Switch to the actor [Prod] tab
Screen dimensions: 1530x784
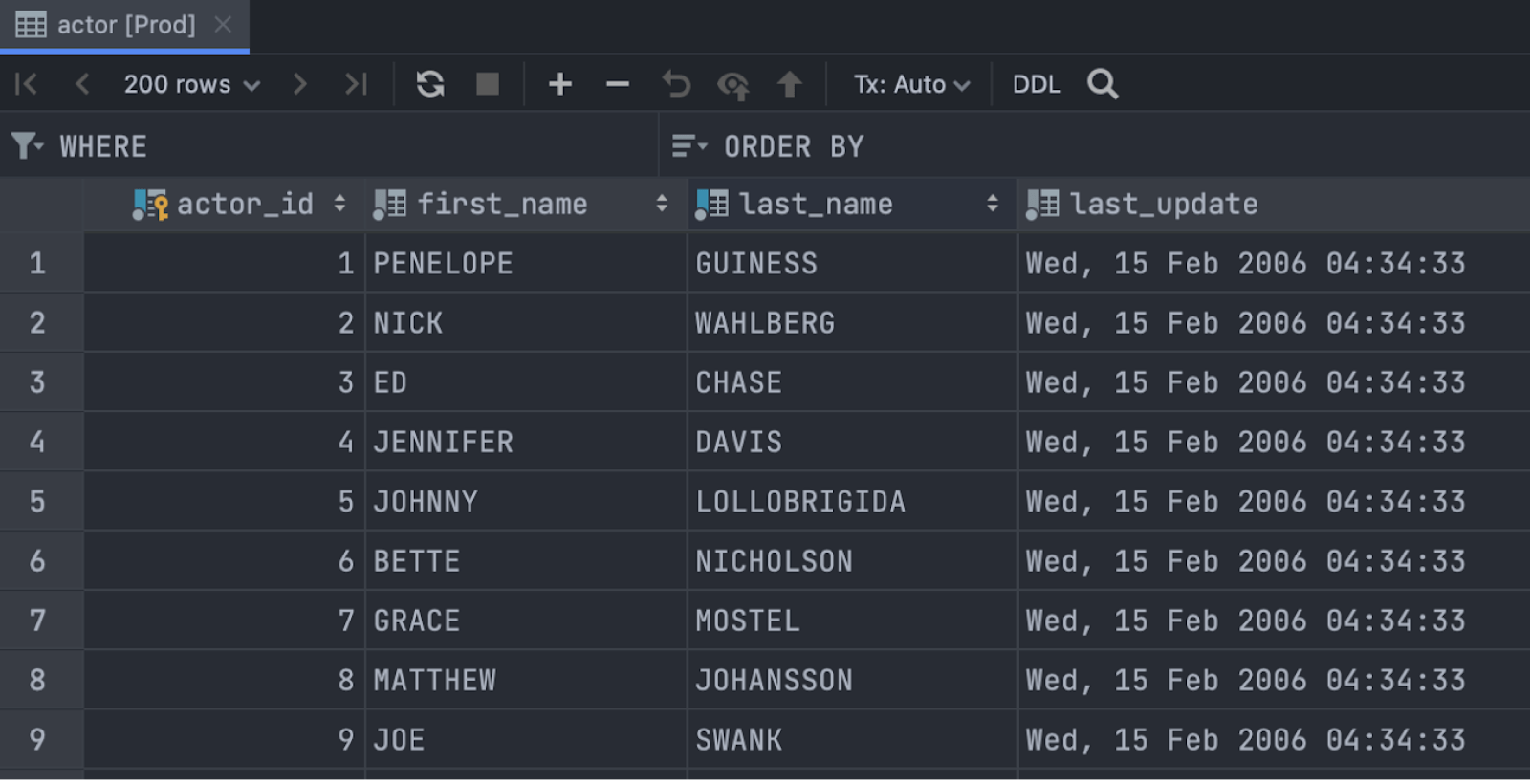[124, 25]
